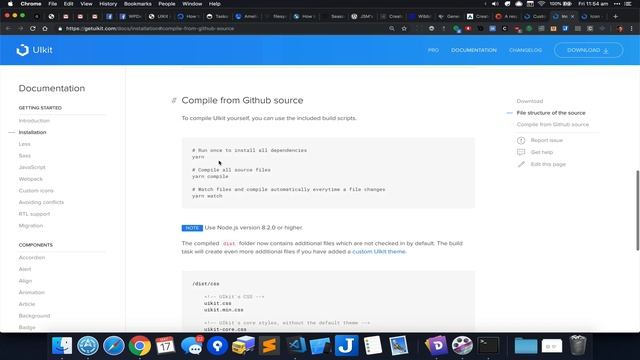Click the Wi-Fi icon in the menu bar
This screenshot has height=360, width=640.
(541, 4)
